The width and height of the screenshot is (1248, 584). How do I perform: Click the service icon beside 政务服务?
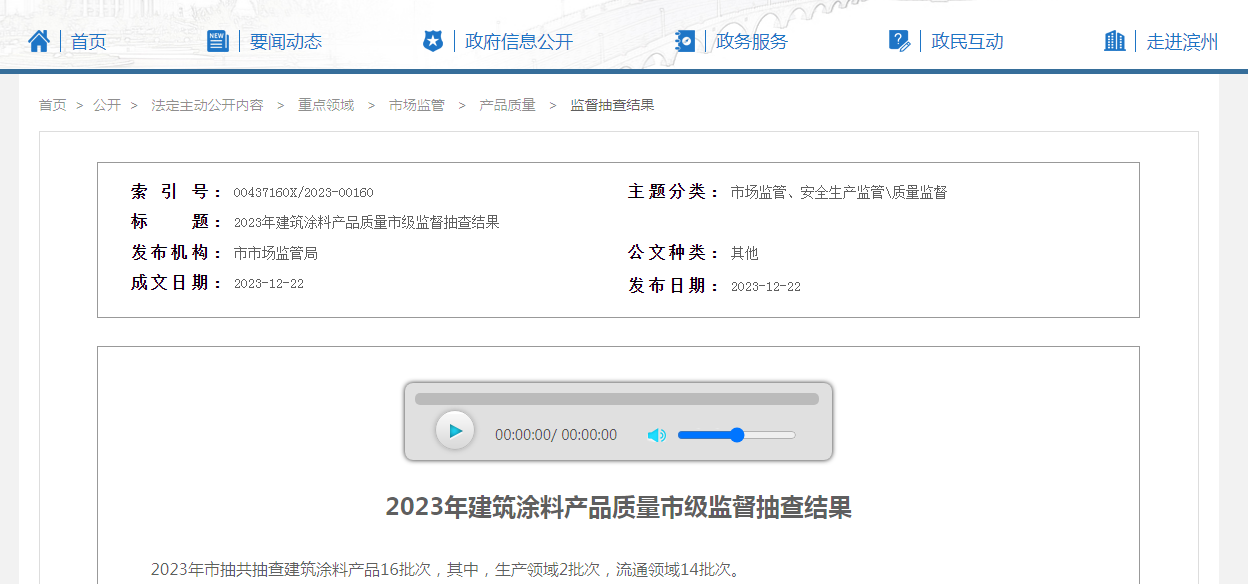685,41
